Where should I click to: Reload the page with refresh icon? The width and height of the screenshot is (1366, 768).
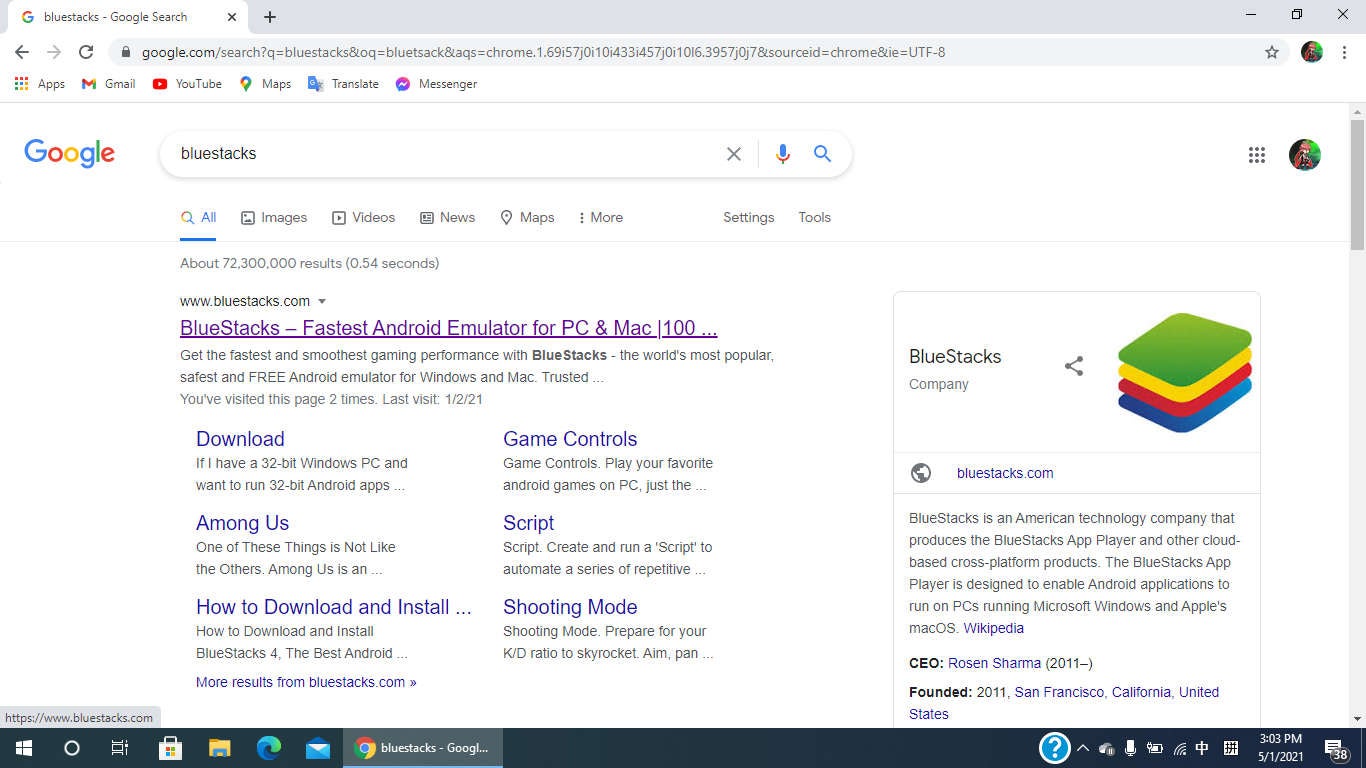coord(86,52)
